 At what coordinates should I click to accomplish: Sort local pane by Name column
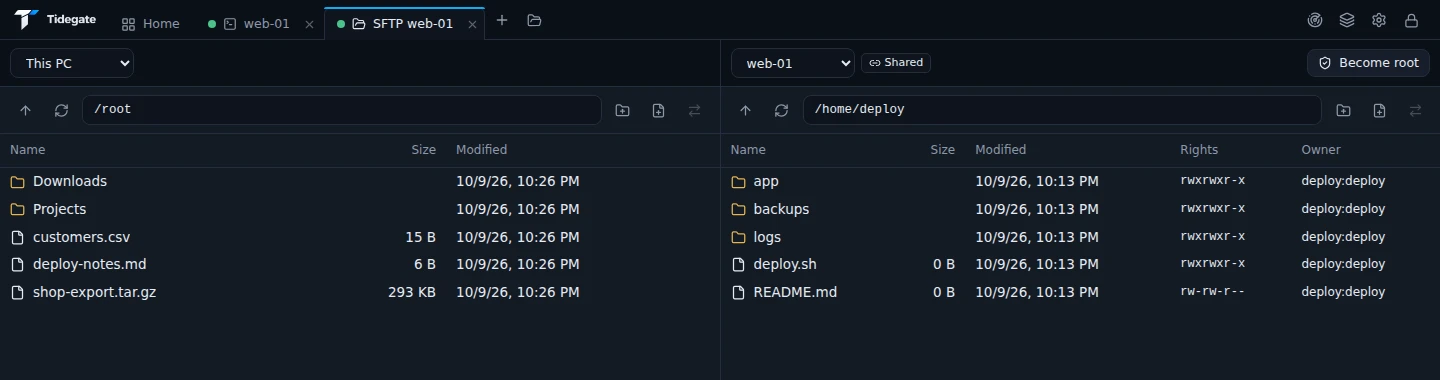coord(28,150)
